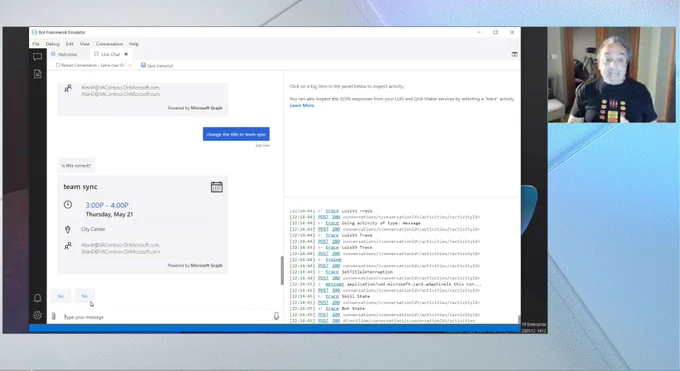Click 'Powered by Microsoft Graph' in upper card
Image resolution: width=680 pixels, height=371 pixels.
(x=195, y=108)
